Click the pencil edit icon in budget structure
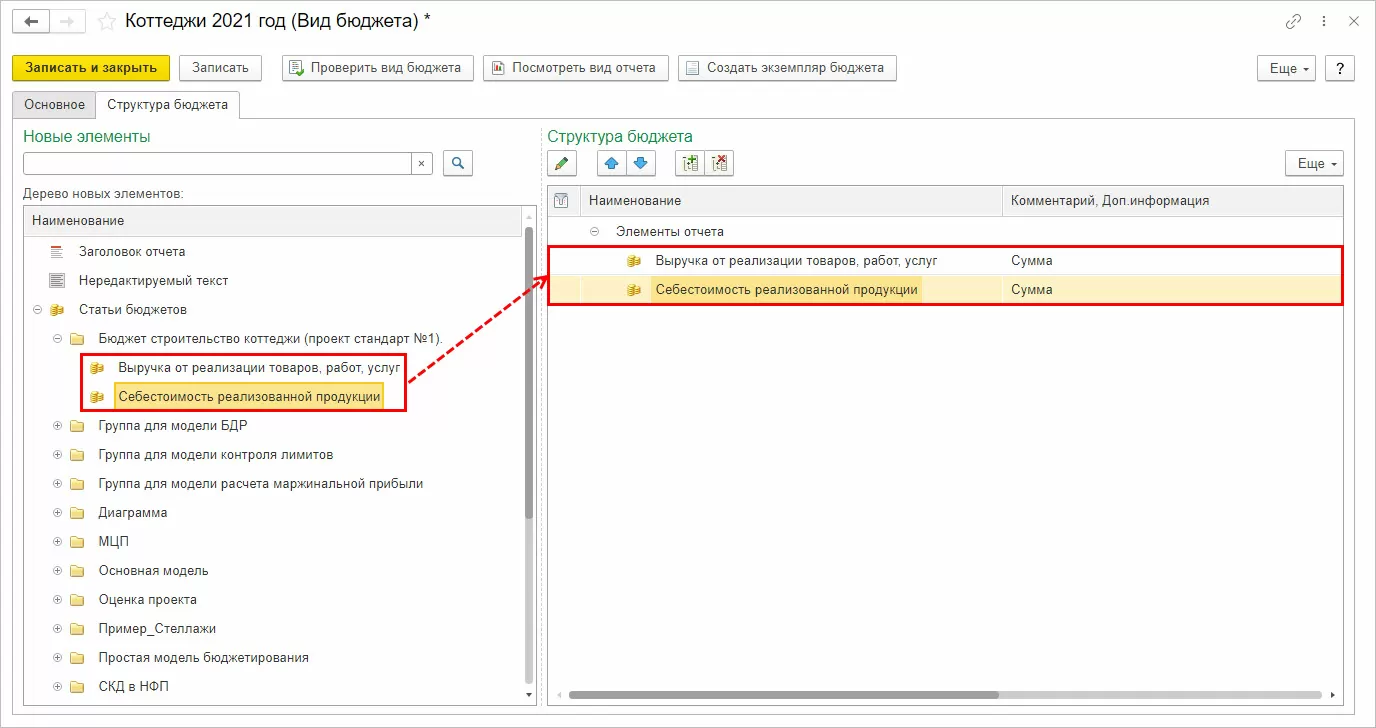This screenshot has width=1376, height=728. click(x=562, y=164)
